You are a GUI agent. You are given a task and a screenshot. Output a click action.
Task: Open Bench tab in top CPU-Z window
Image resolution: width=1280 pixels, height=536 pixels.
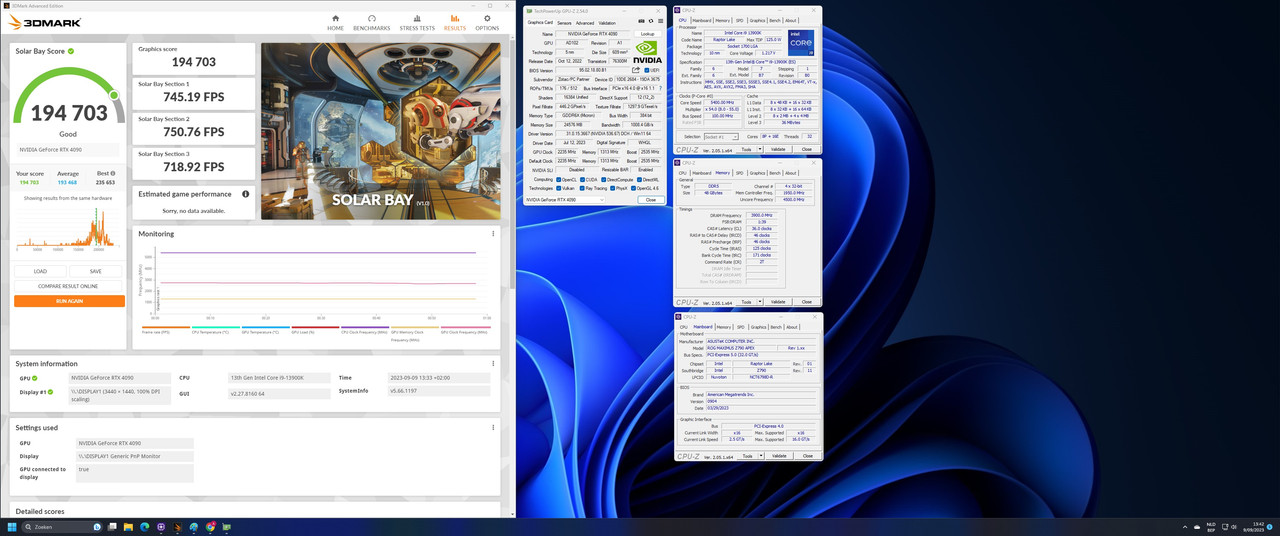775,20
